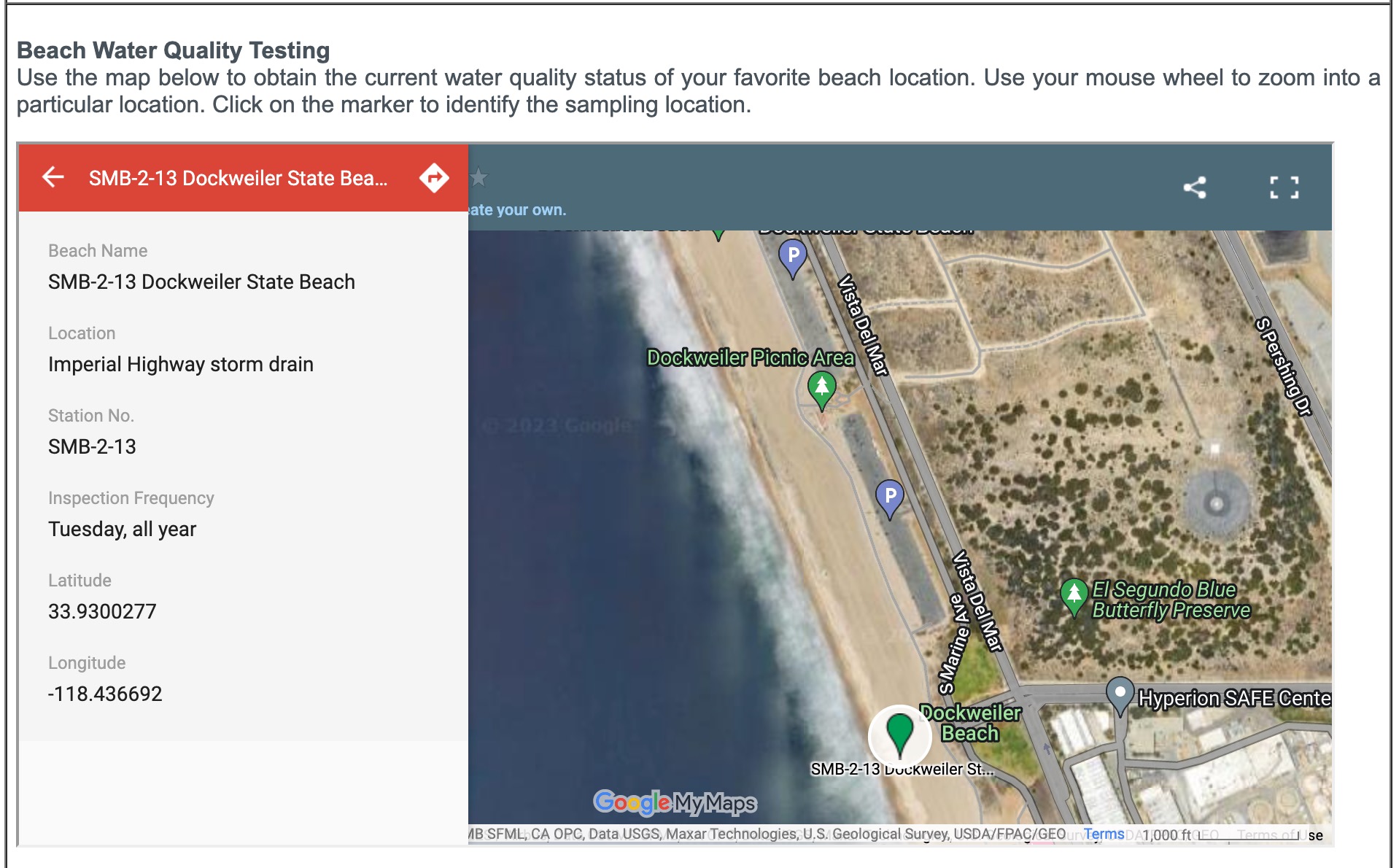The image size is (1399, 868).
Task: Click the back arrow in the red header
Action: click(x=53, y=177)
